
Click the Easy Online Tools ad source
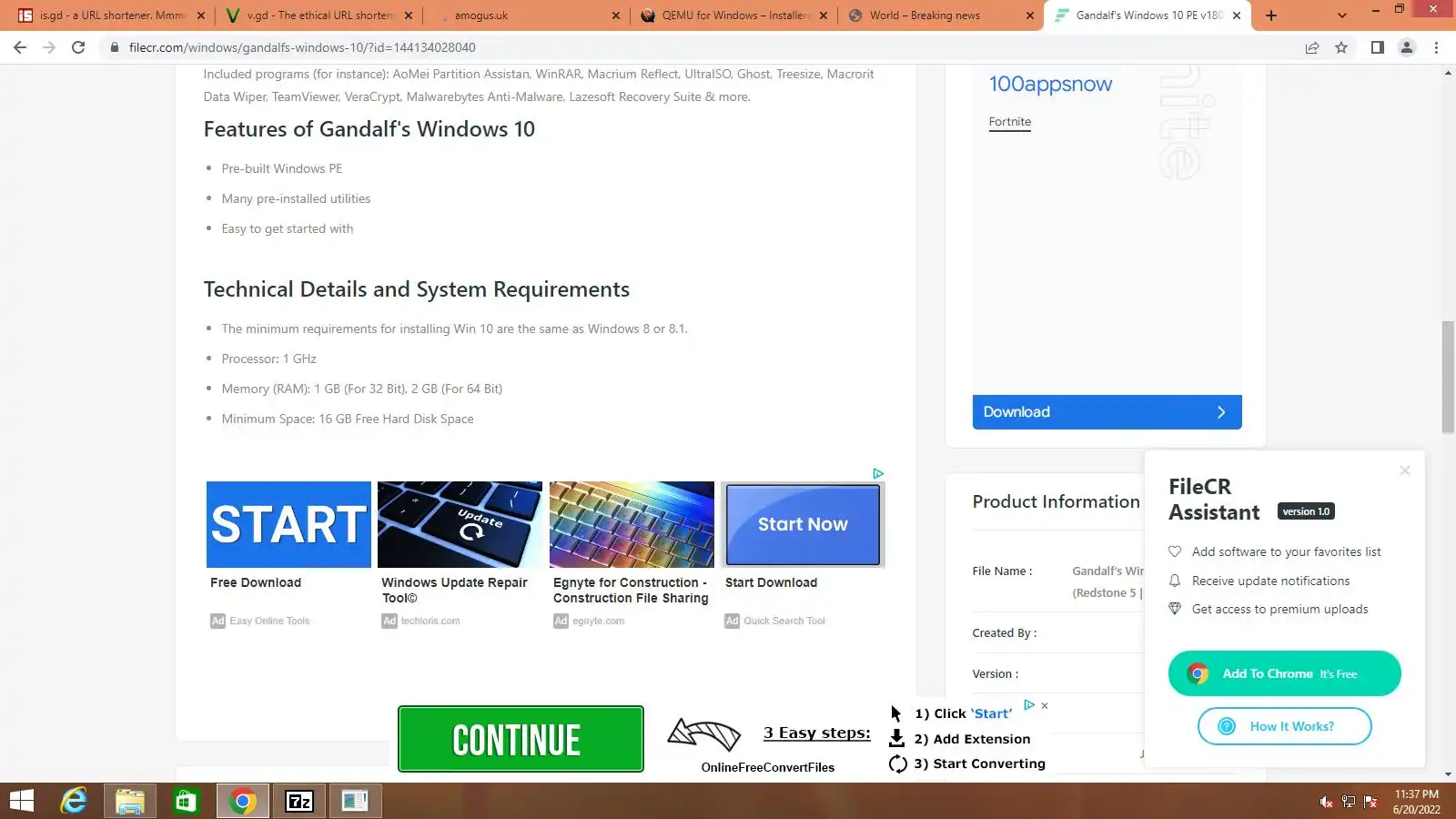coord(269,621)
